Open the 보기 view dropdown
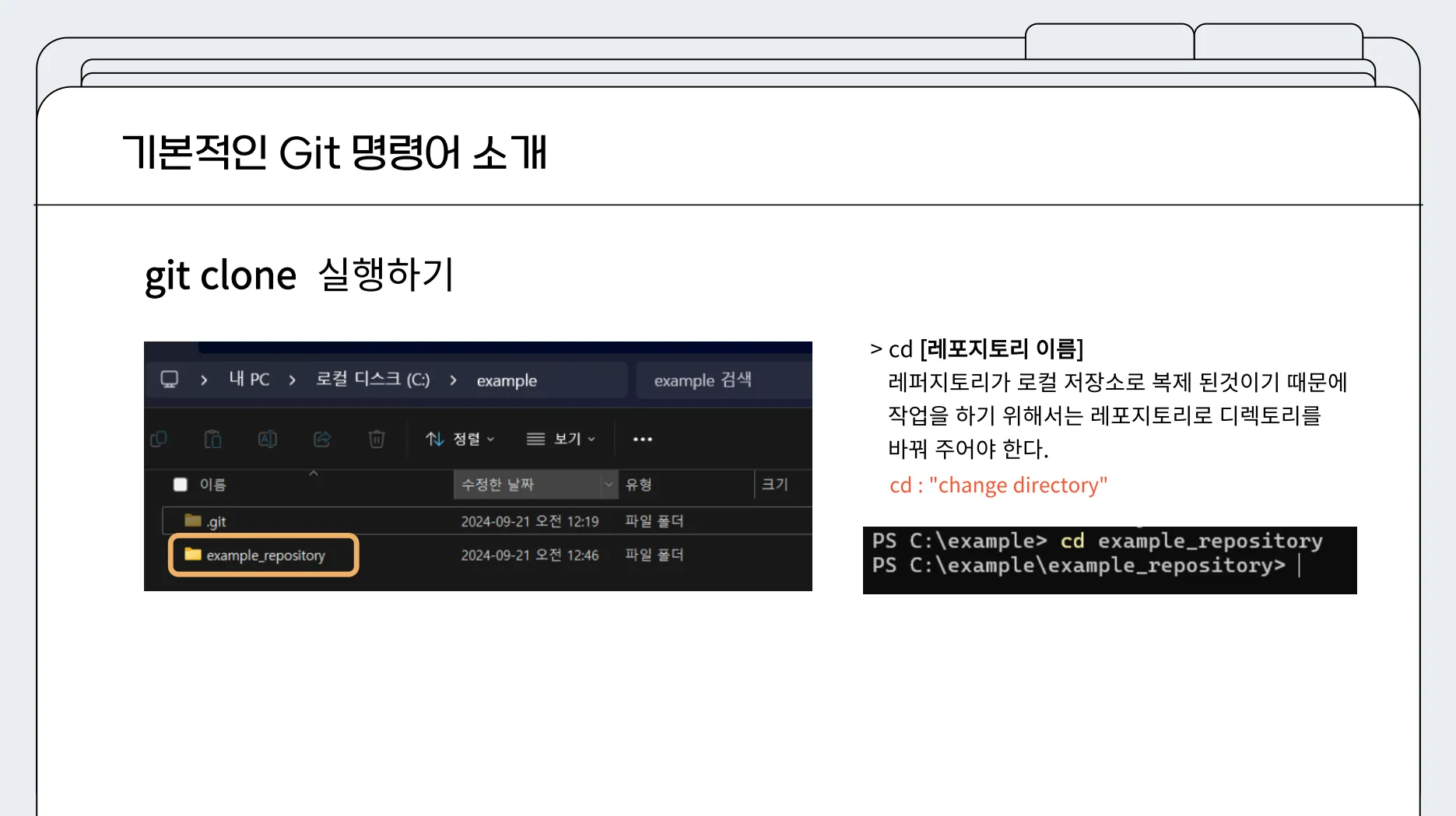Viewport: 1456px width, 816px height. pyautogui.click(x=561, y=440)
